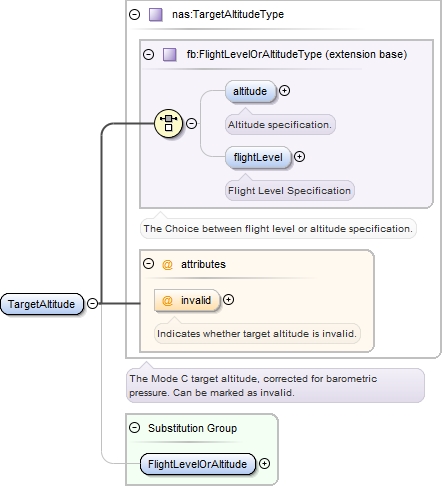Select the altitude element node
443x487 pixels.
tap(250, 91)
